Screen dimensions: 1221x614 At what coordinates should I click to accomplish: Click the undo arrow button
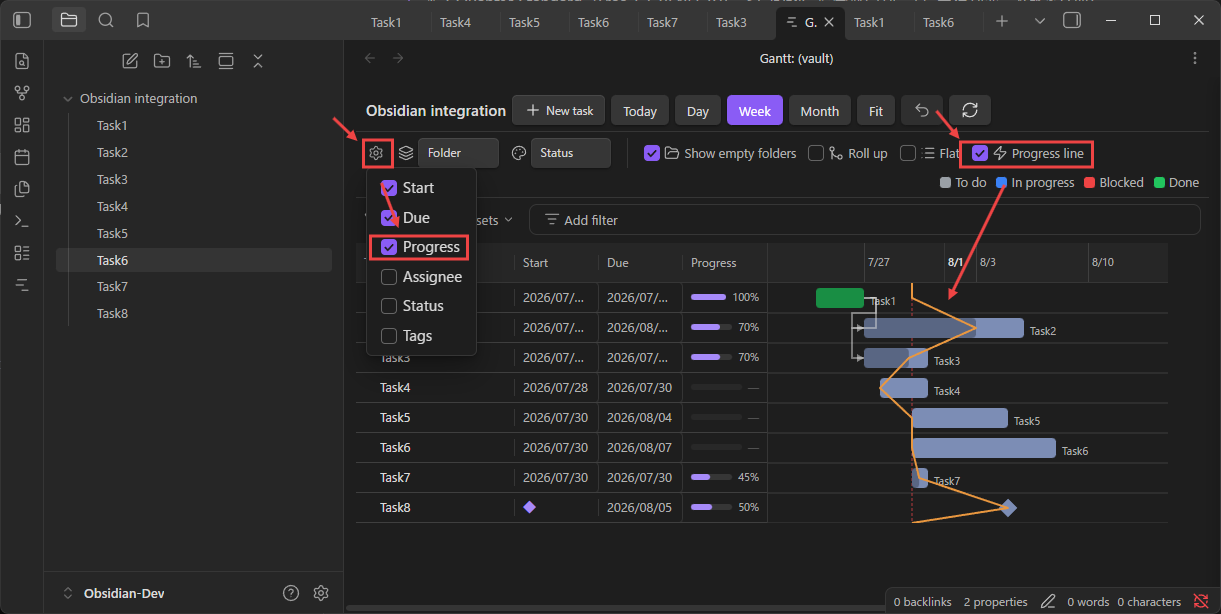[922, 110]
